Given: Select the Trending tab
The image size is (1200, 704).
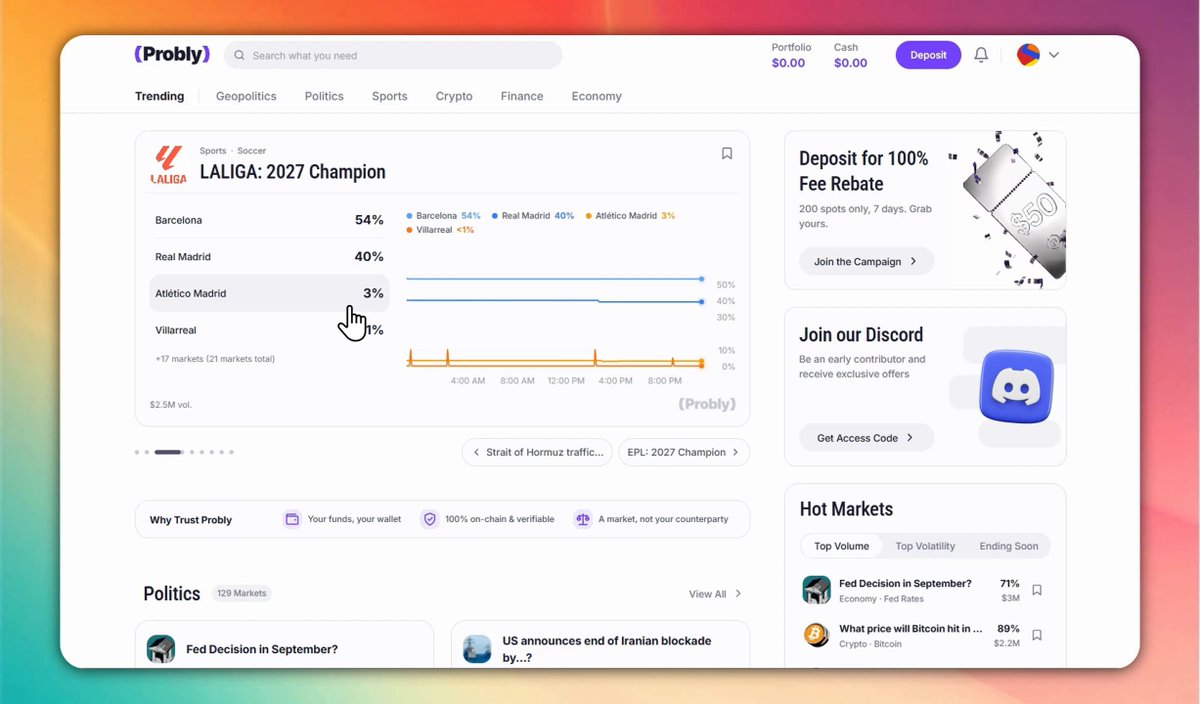Looking at the screenshot, I should [160, 96].
